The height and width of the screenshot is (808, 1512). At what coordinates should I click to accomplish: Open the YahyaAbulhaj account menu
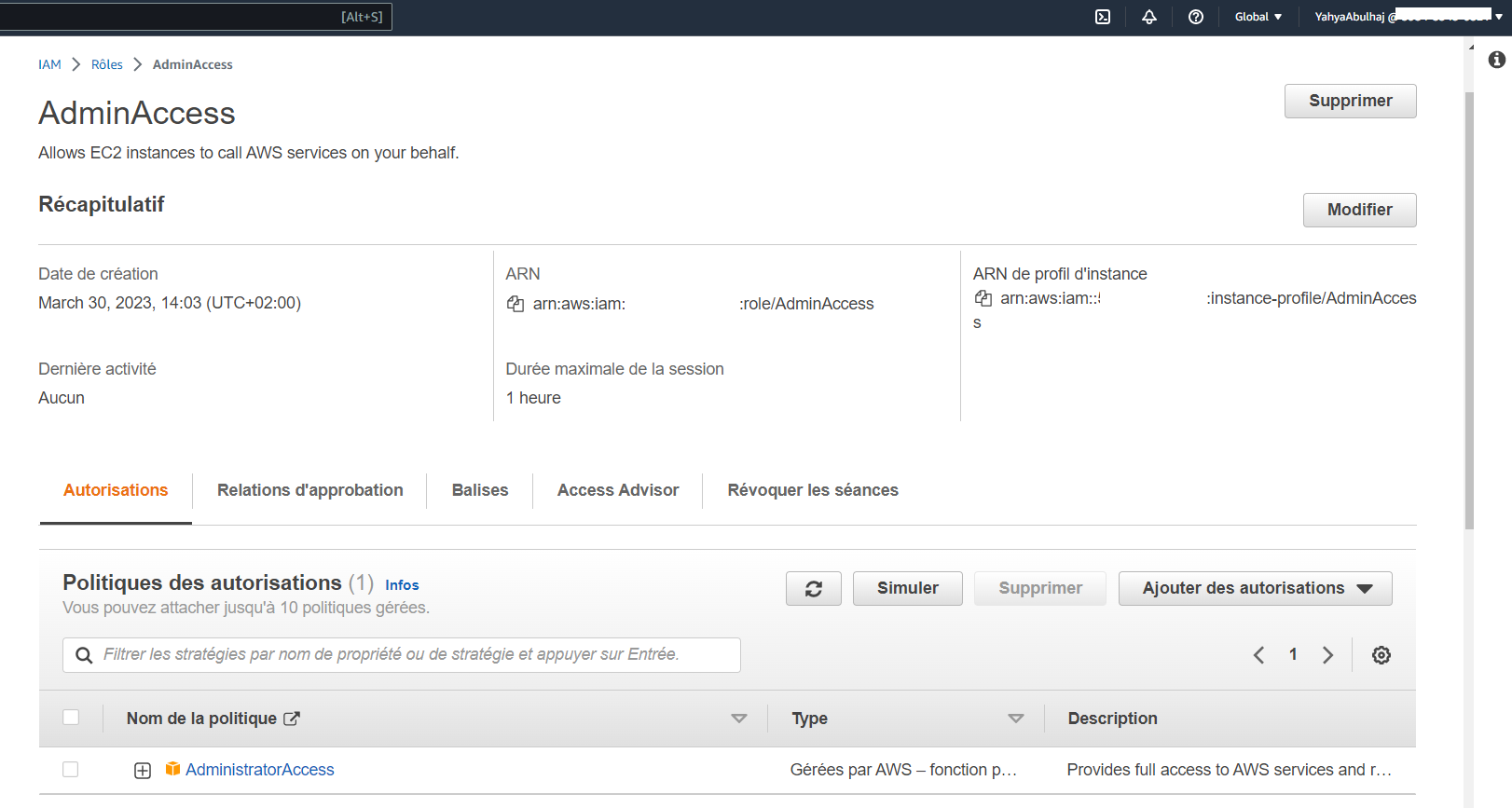coord(1409,17)
